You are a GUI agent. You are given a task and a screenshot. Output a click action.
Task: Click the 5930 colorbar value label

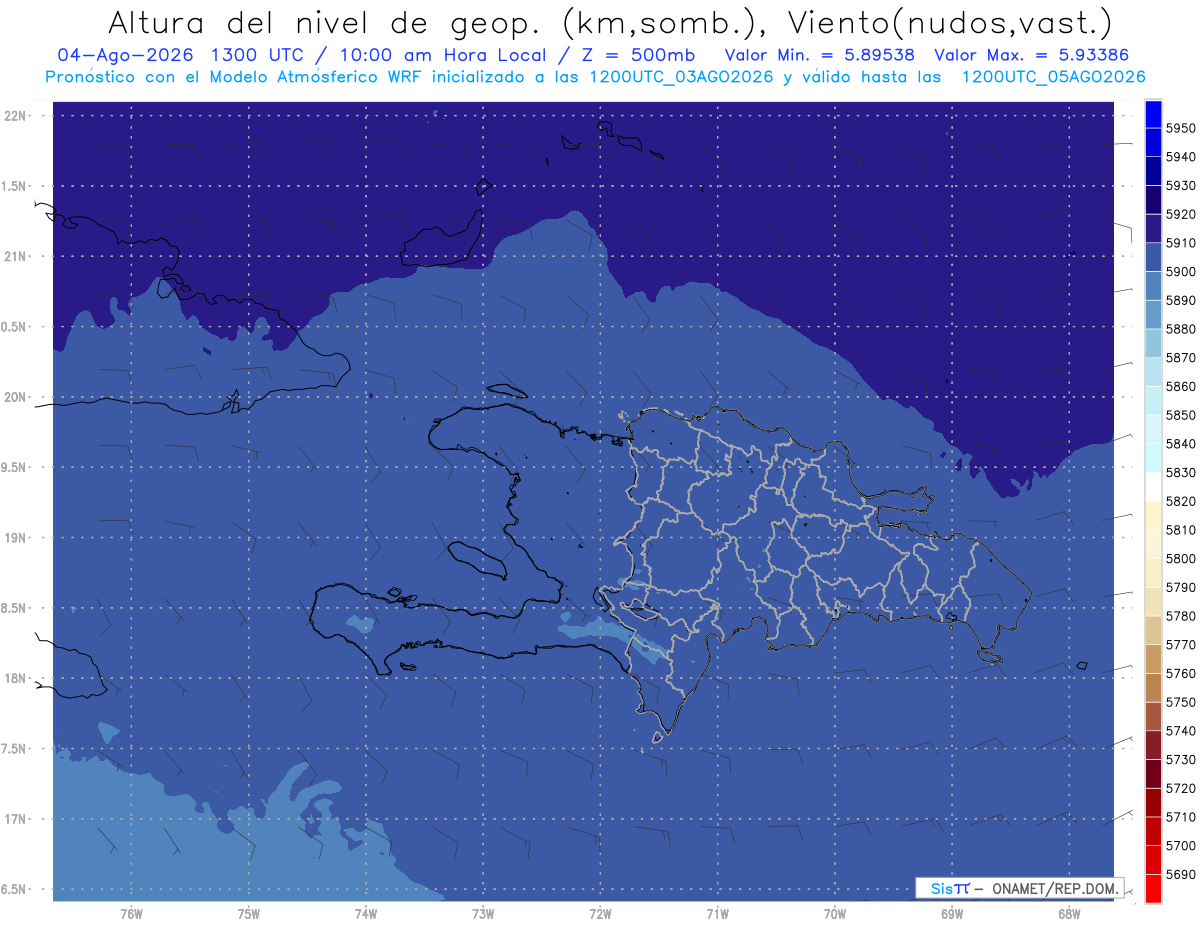pos(1181,186)
